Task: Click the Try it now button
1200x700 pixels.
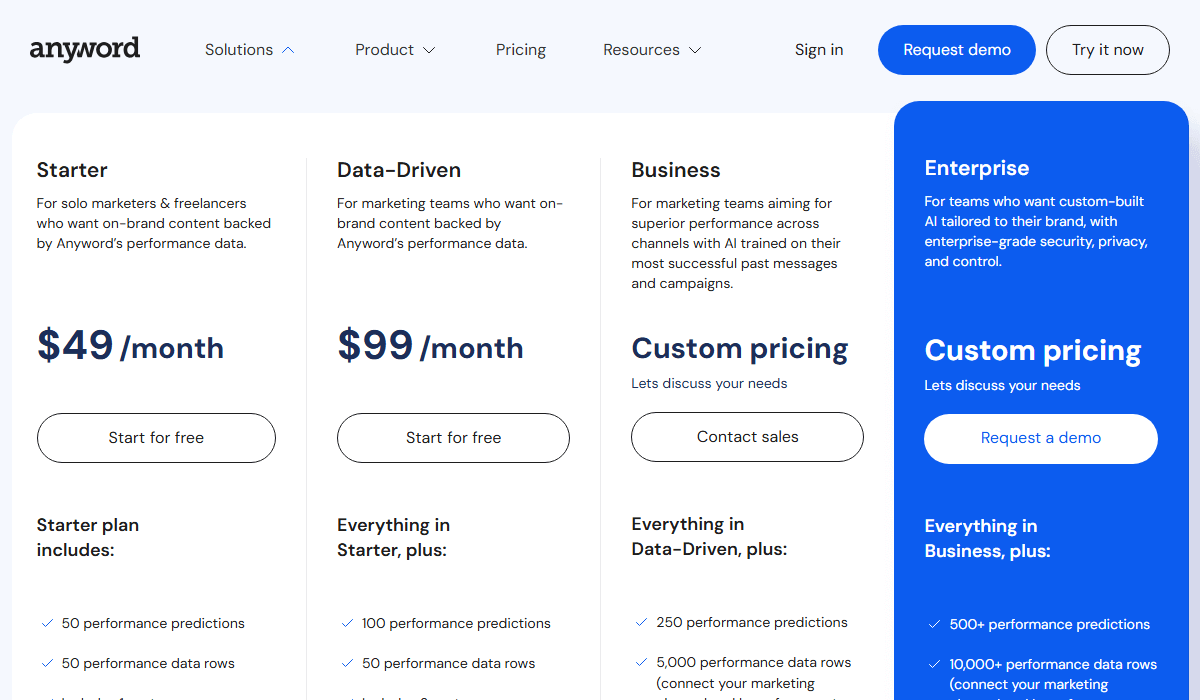Action: pyautogui.click(x=1107, y=49)
